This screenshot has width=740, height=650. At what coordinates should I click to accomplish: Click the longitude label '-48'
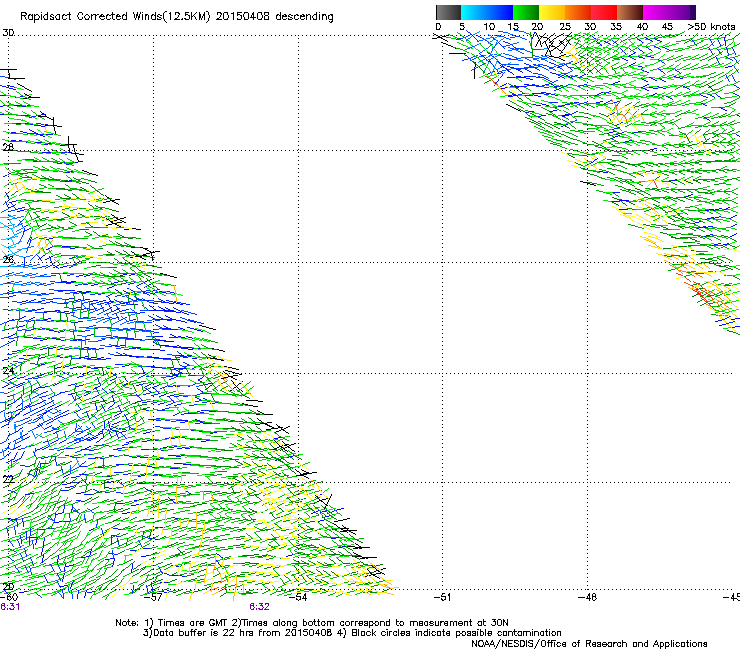click(x=588, y=597)
